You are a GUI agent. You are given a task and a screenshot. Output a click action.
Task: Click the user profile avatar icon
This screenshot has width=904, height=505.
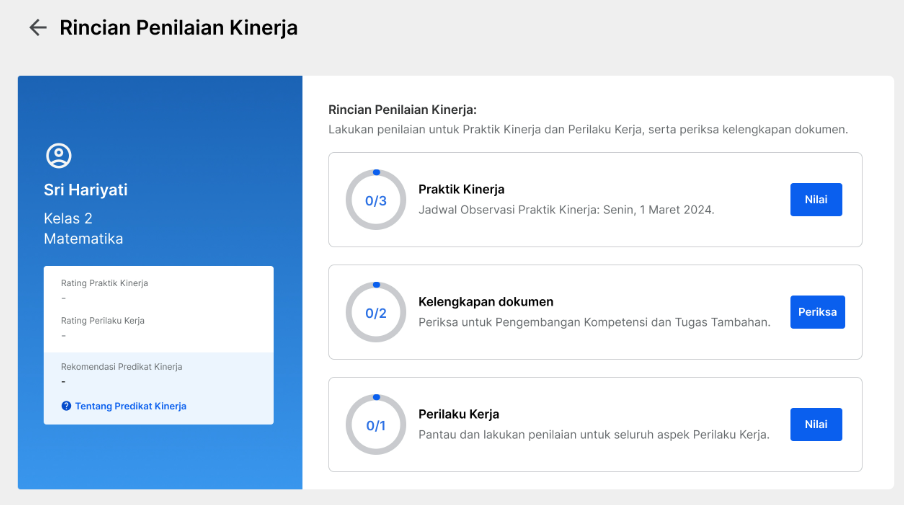tap(59, 156)
